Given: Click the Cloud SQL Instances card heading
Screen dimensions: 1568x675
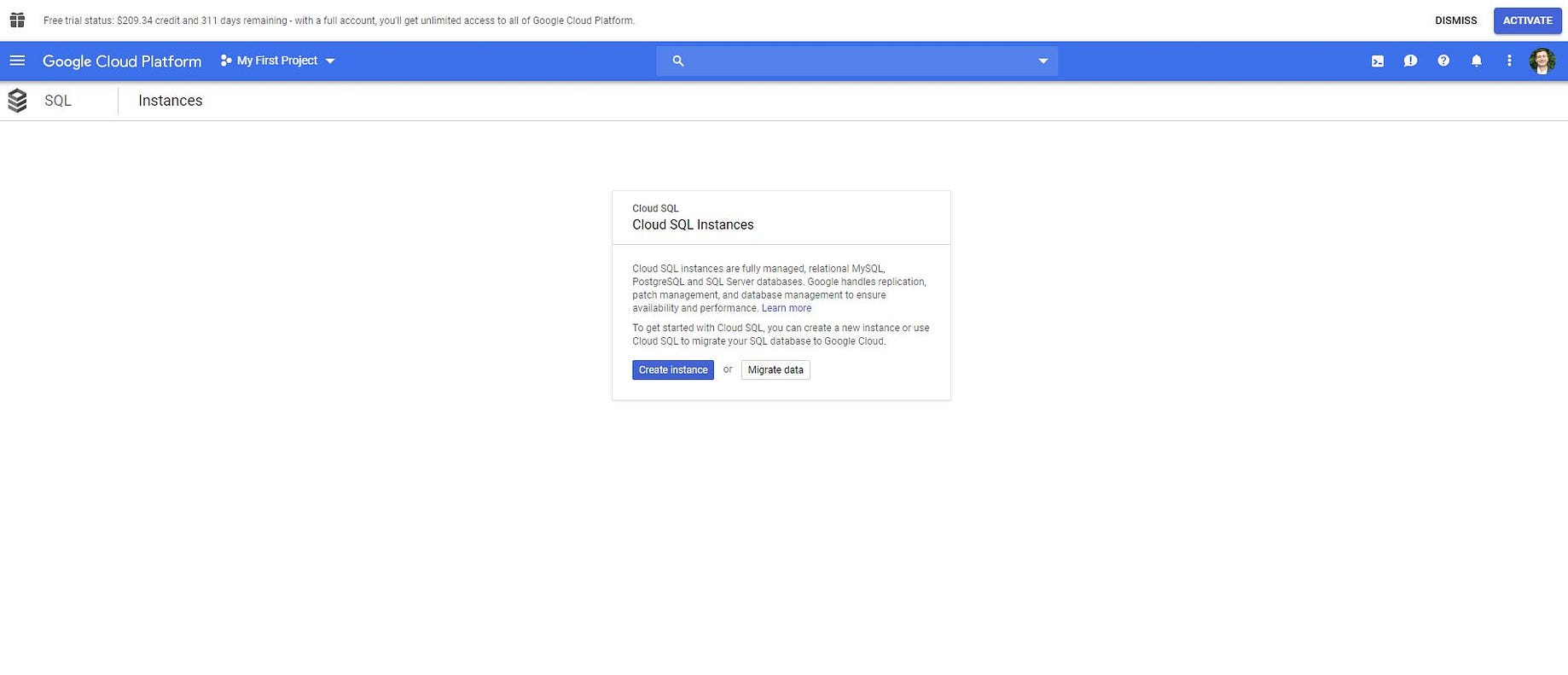Looking at the screenshot, I should pyautogui.click(x=693, y=224).
